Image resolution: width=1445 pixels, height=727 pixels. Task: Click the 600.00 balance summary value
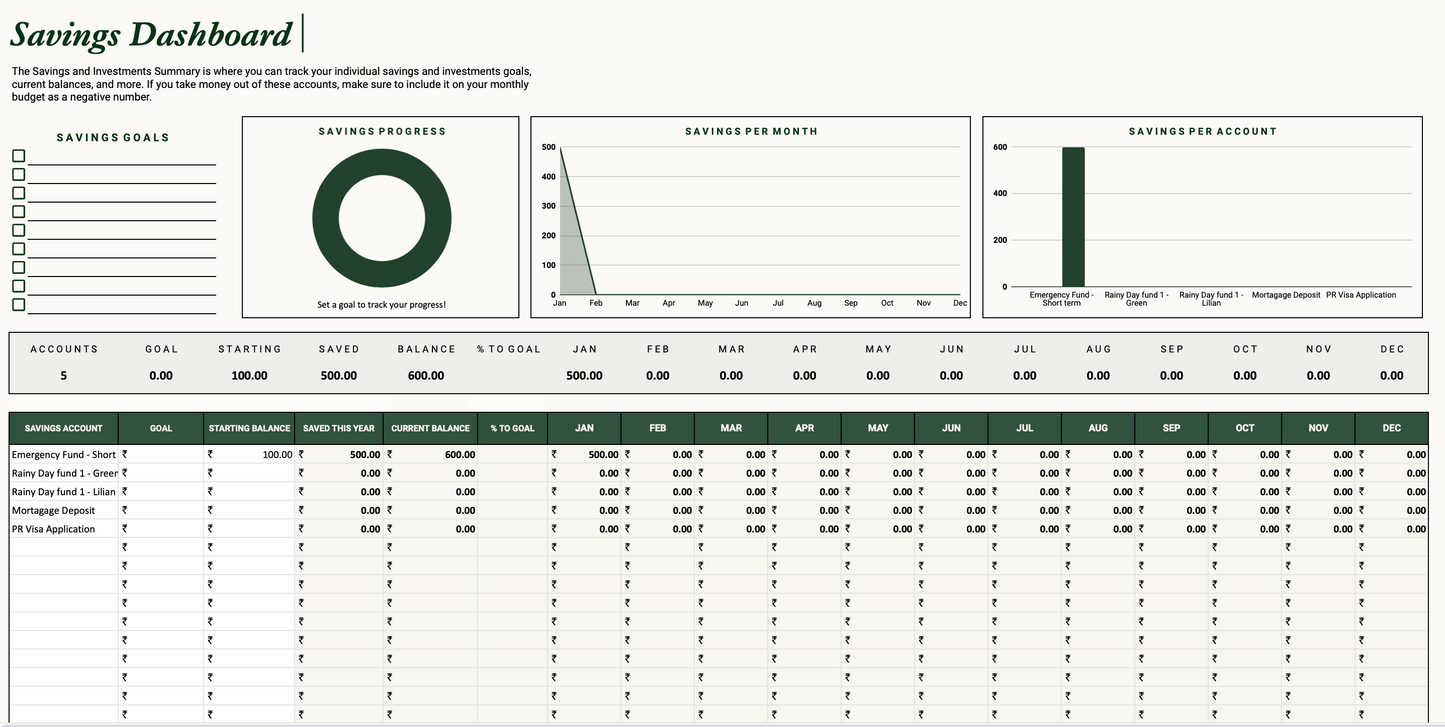coord(426,376)
